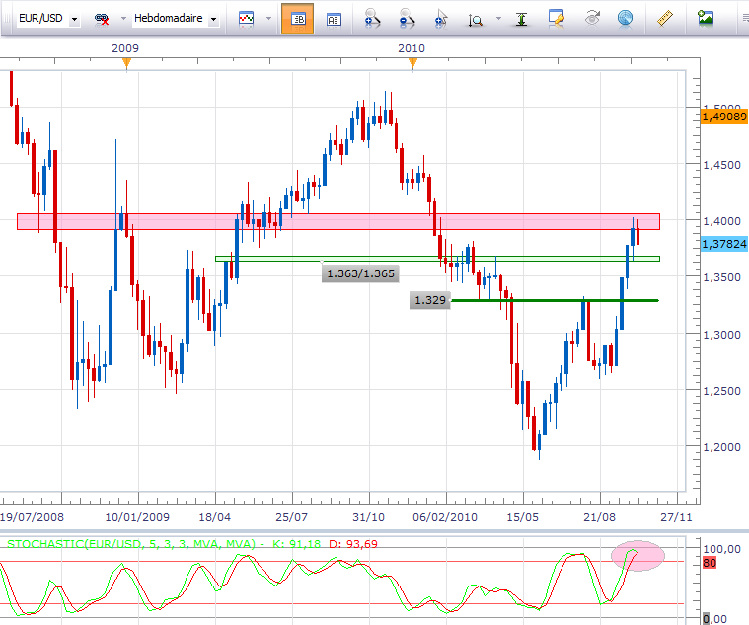Click the vertical zoom magnifier icon
749x625 pixels.
tap(478, 19)
